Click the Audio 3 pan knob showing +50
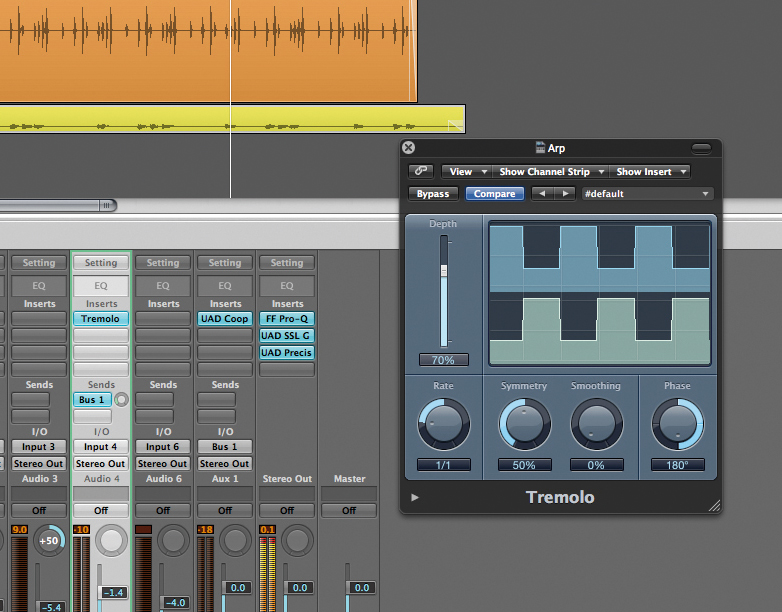 click(49, 541)
